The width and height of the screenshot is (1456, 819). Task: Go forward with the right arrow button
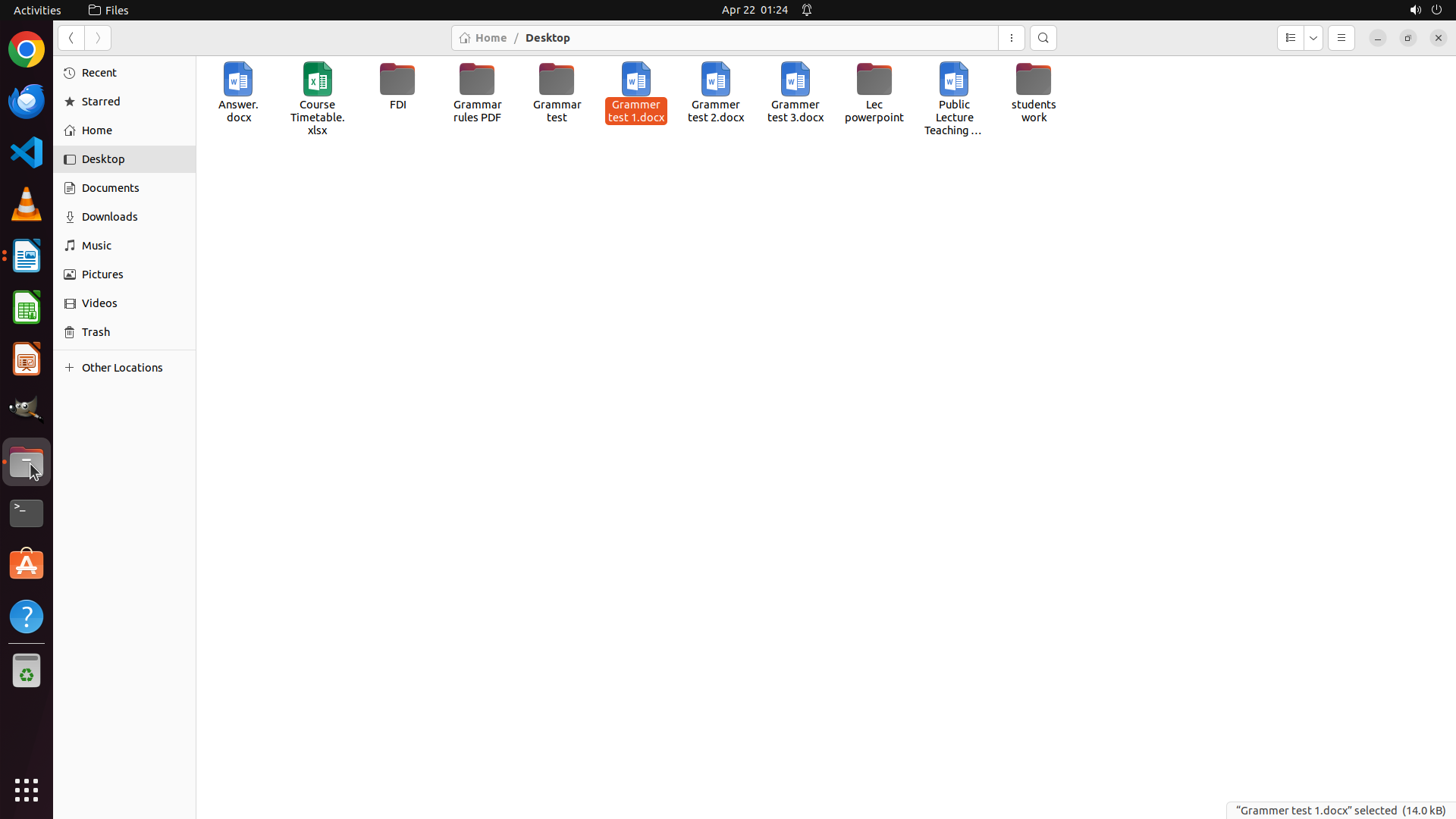98,38
